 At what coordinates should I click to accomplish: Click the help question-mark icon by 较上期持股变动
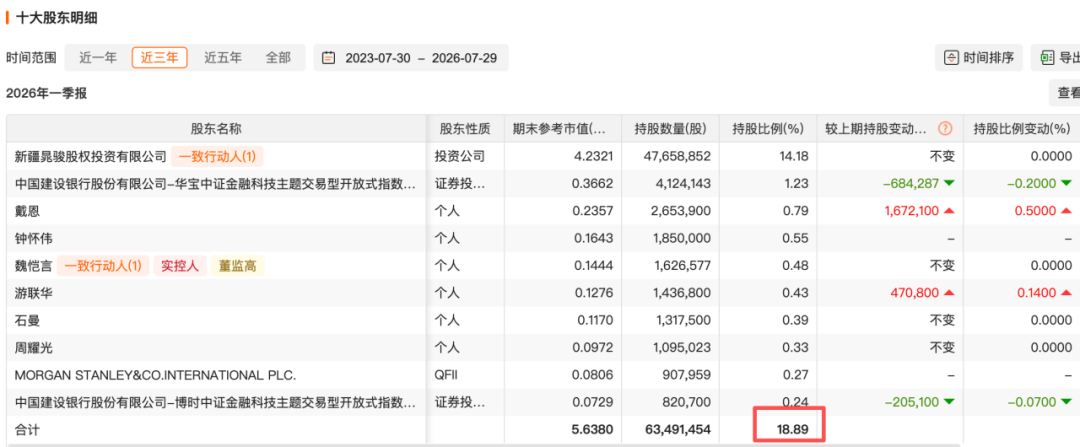[945, 128]
